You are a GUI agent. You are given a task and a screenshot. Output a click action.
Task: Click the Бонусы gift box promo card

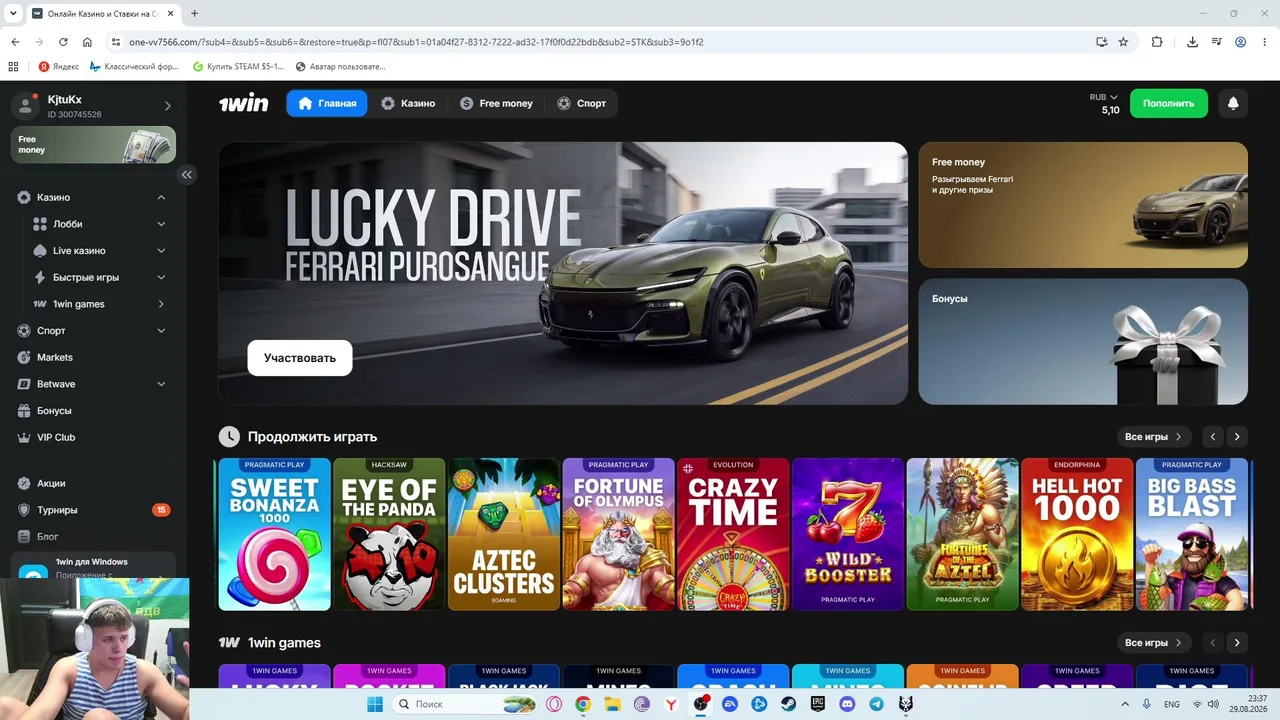click(x=1083, y=341)
